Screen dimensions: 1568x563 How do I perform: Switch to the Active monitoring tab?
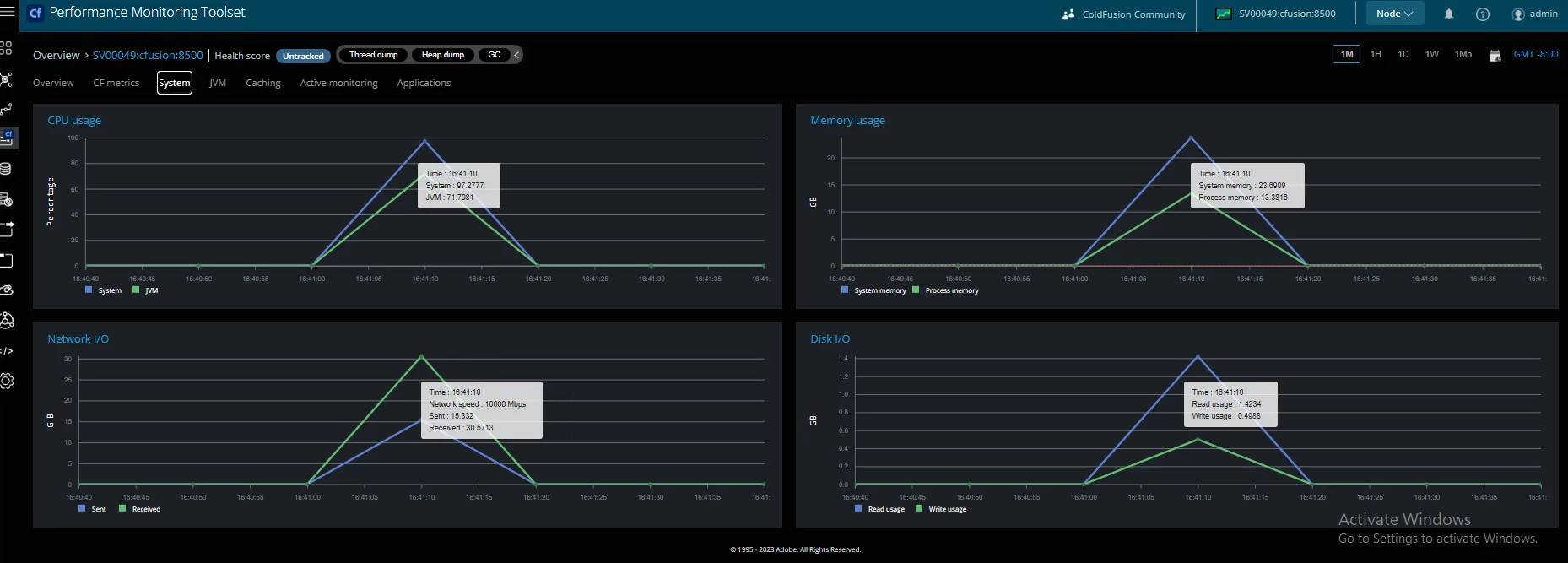tap(339, 83)
